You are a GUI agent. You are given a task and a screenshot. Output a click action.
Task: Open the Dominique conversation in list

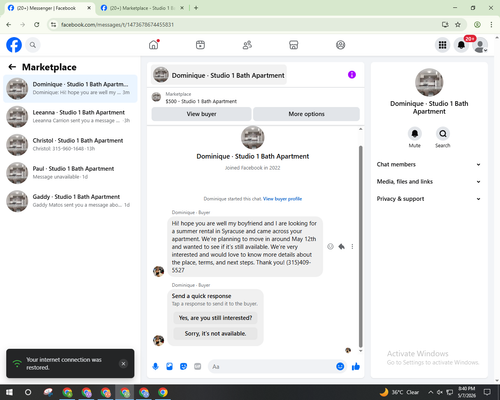click(x=70, y=89)
